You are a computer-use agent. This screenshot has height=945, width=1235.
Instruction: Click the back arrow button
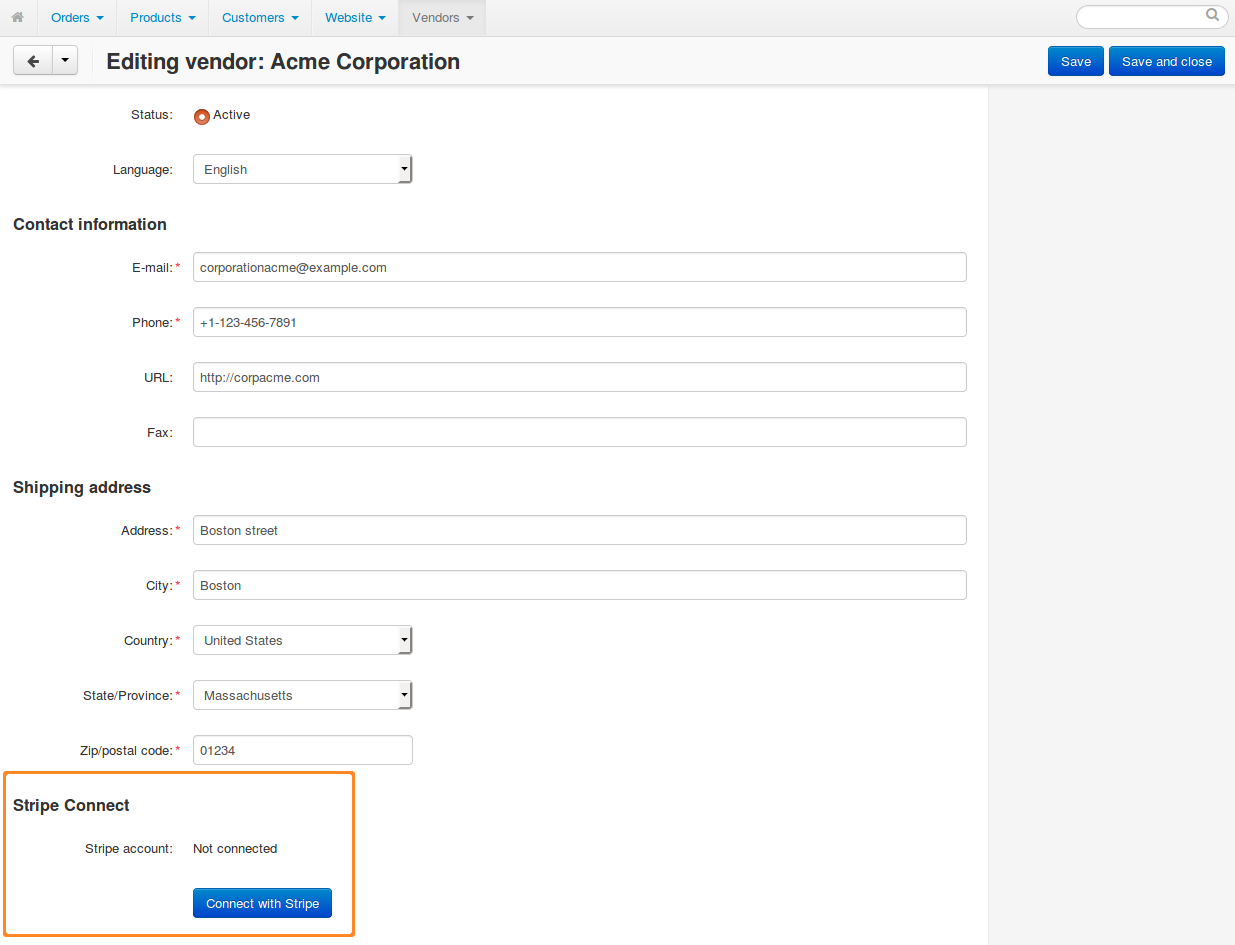(x=32, y=61)
